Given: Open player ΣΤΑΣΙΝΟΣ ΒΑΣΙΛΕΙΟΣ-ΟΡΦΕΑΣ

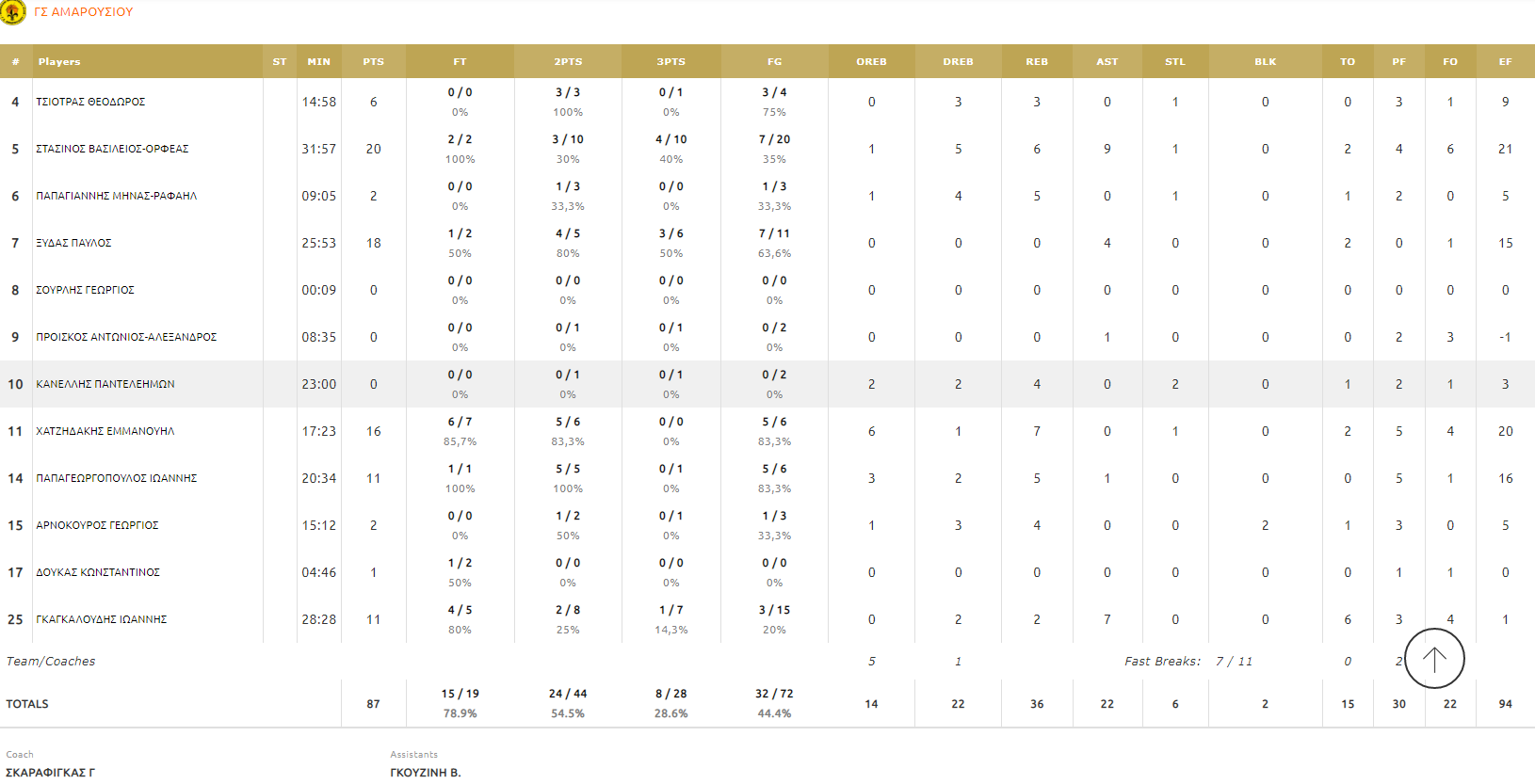Looking at the screenshot, I should click(112, 149).
